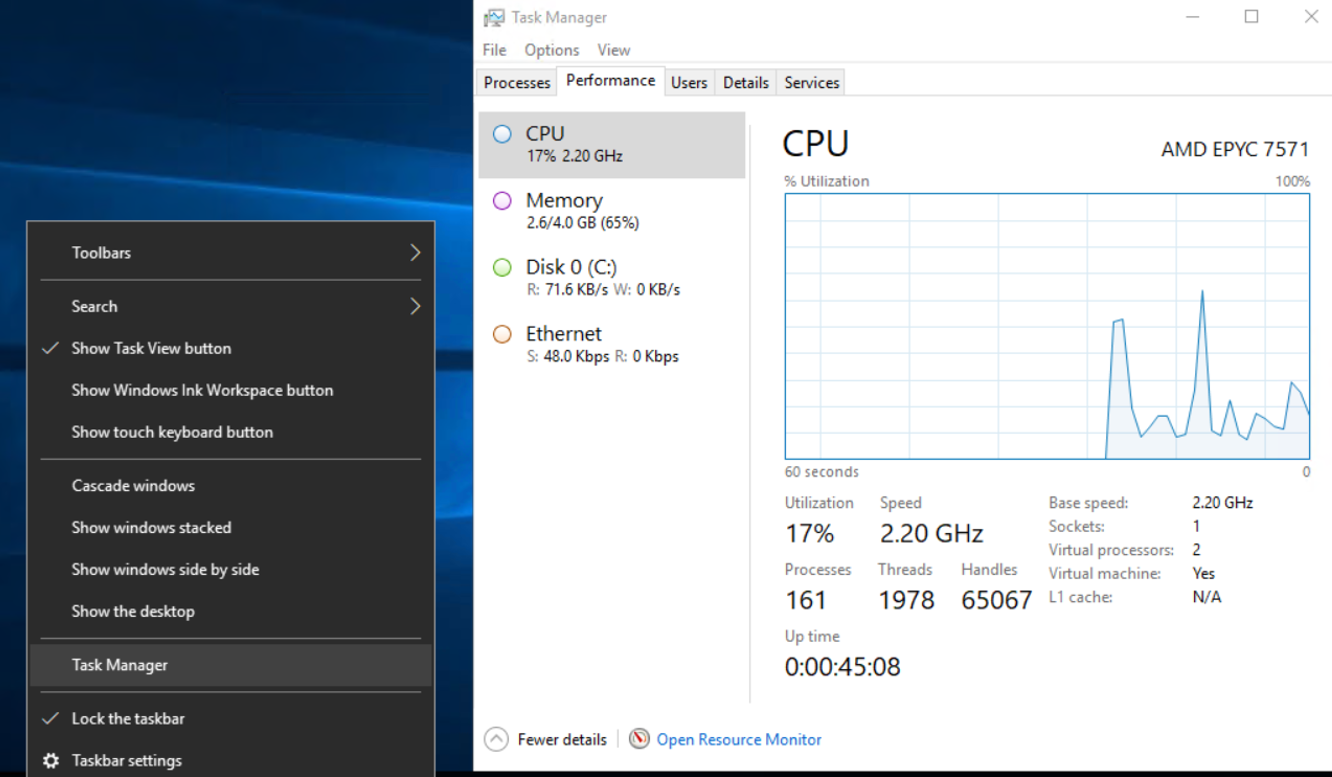
Task: Click the Resource Monitor gauge icon
Action: (x=640, y=740)
